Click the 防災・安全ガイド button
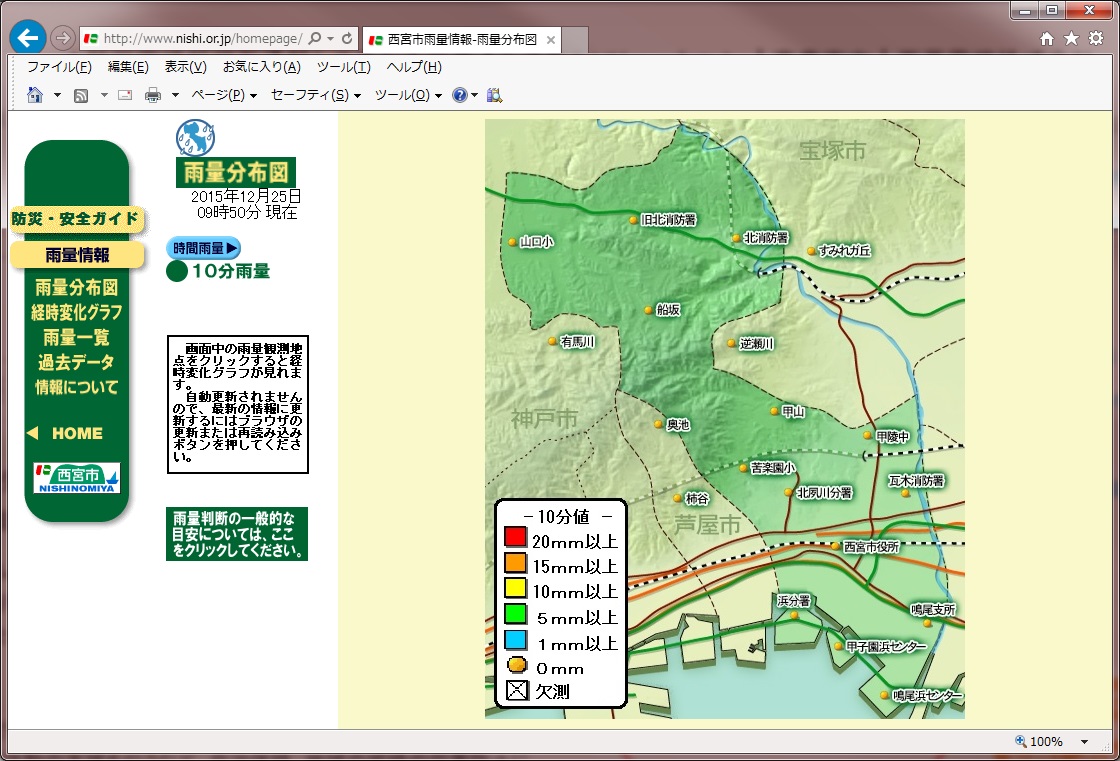The width and height of the screenshot is (1120, 761). click(76, 219)
